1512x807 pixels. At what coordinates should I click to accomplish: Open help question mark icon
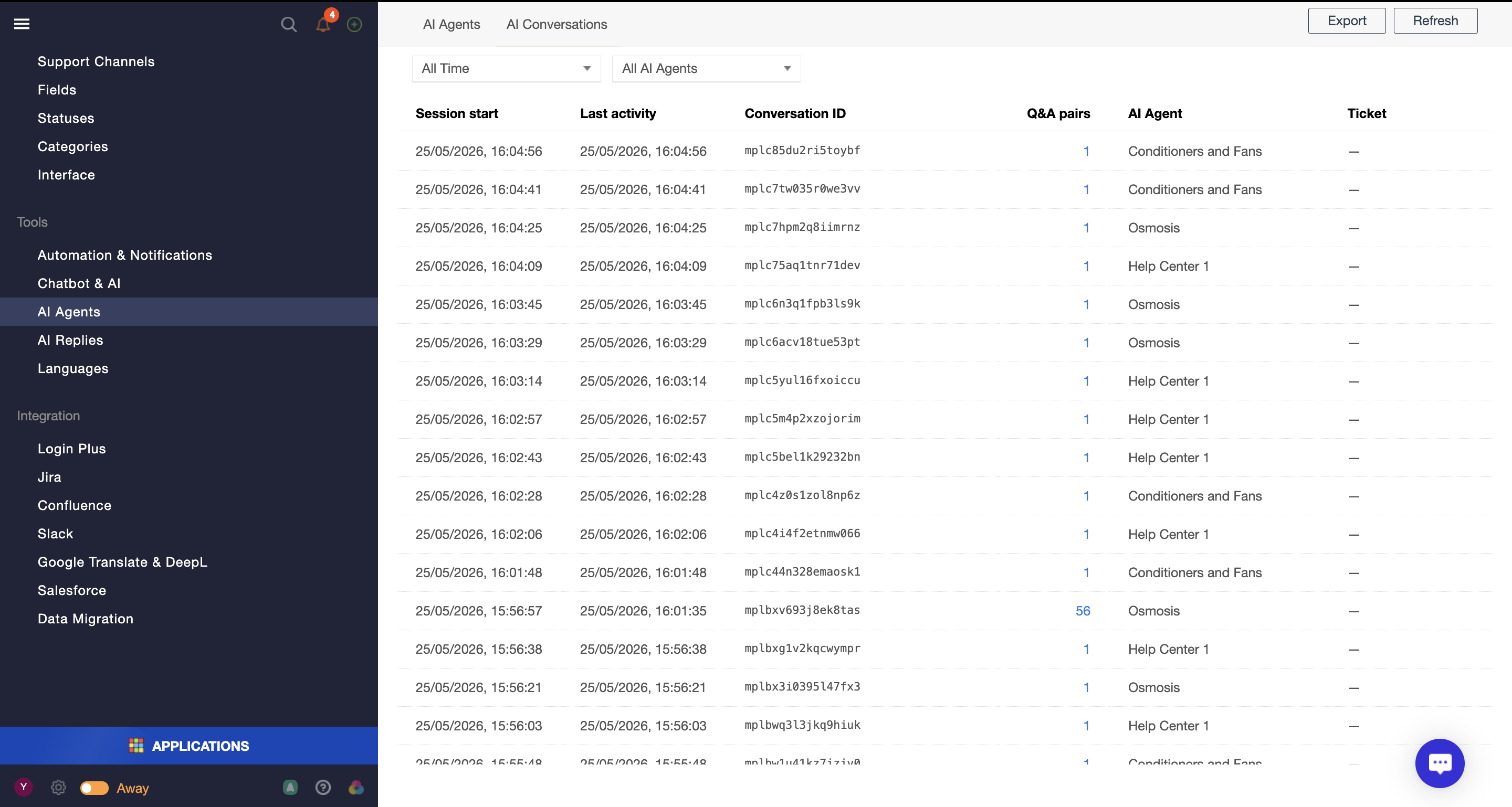323,787
